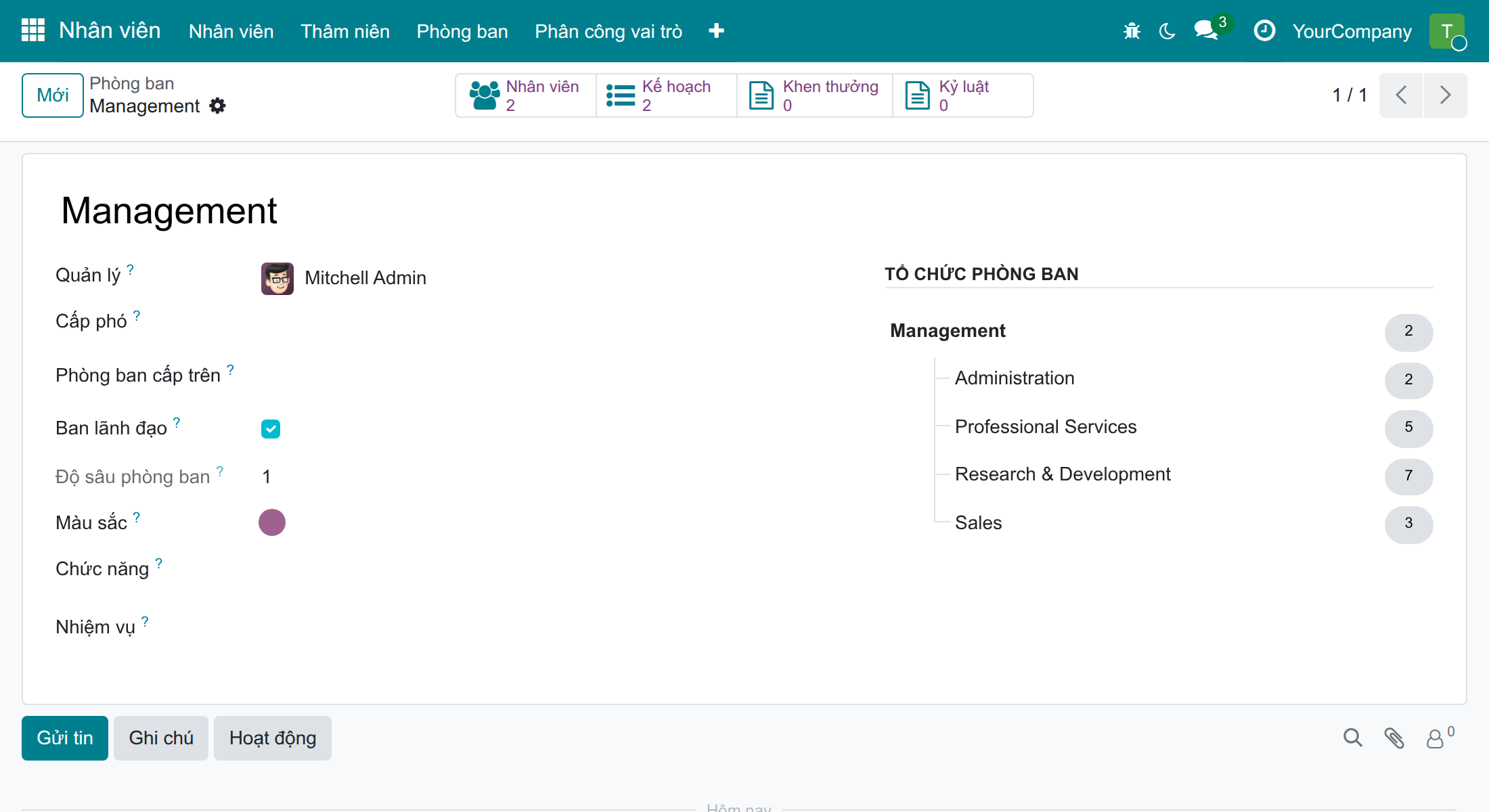This screenshot has height=812, width=1489.
Task: Click the add plus icon in navbar
Action: point(716,31)
